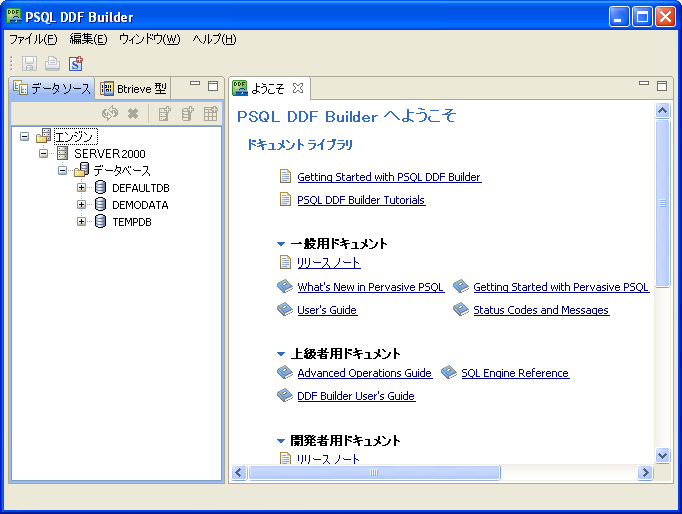Select the TEMPDB database in tree
The width and height of the screenshot is (682, 514).
coord(131,222)
